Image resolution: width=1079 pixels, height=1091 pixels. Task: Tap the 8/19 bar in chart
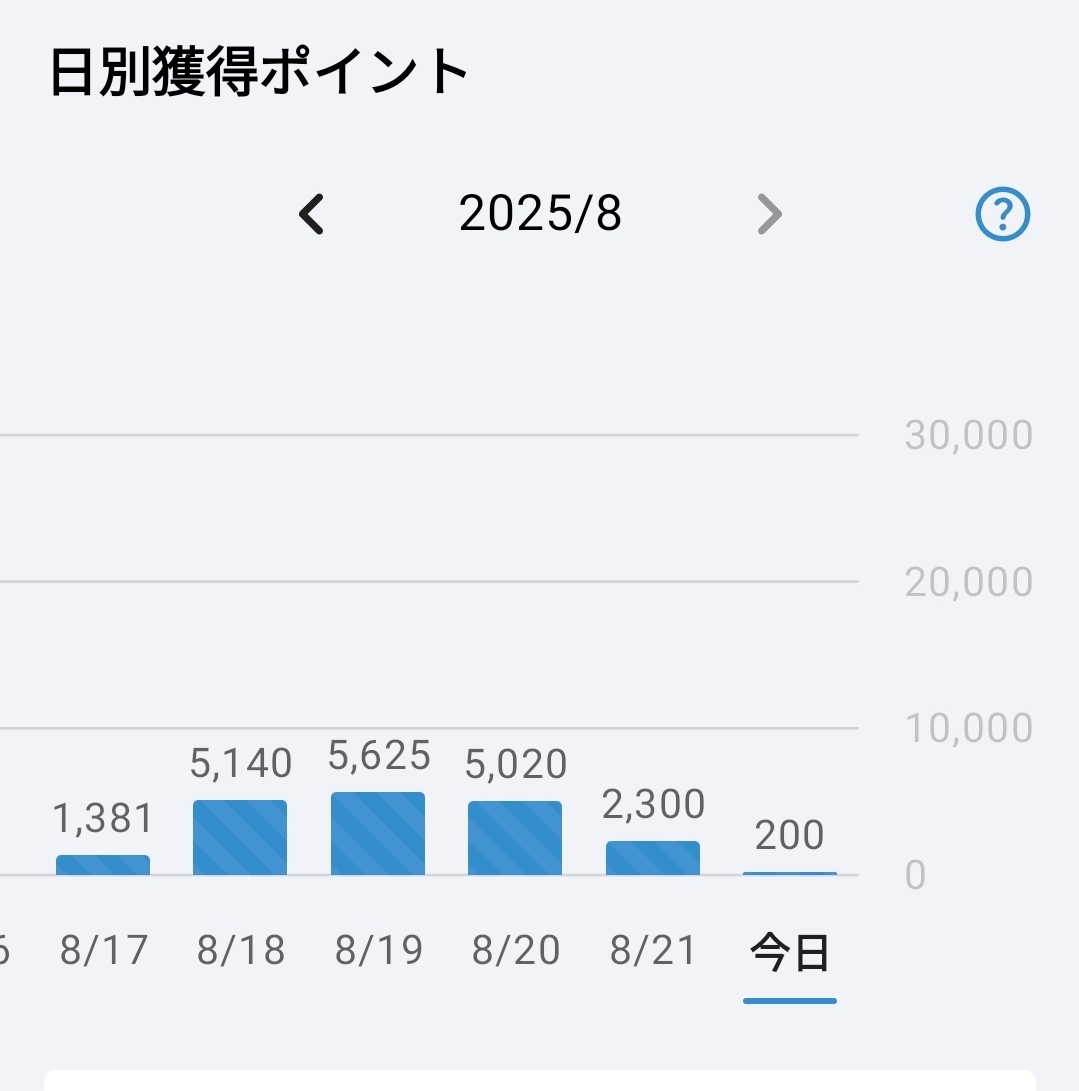(378, 834)
